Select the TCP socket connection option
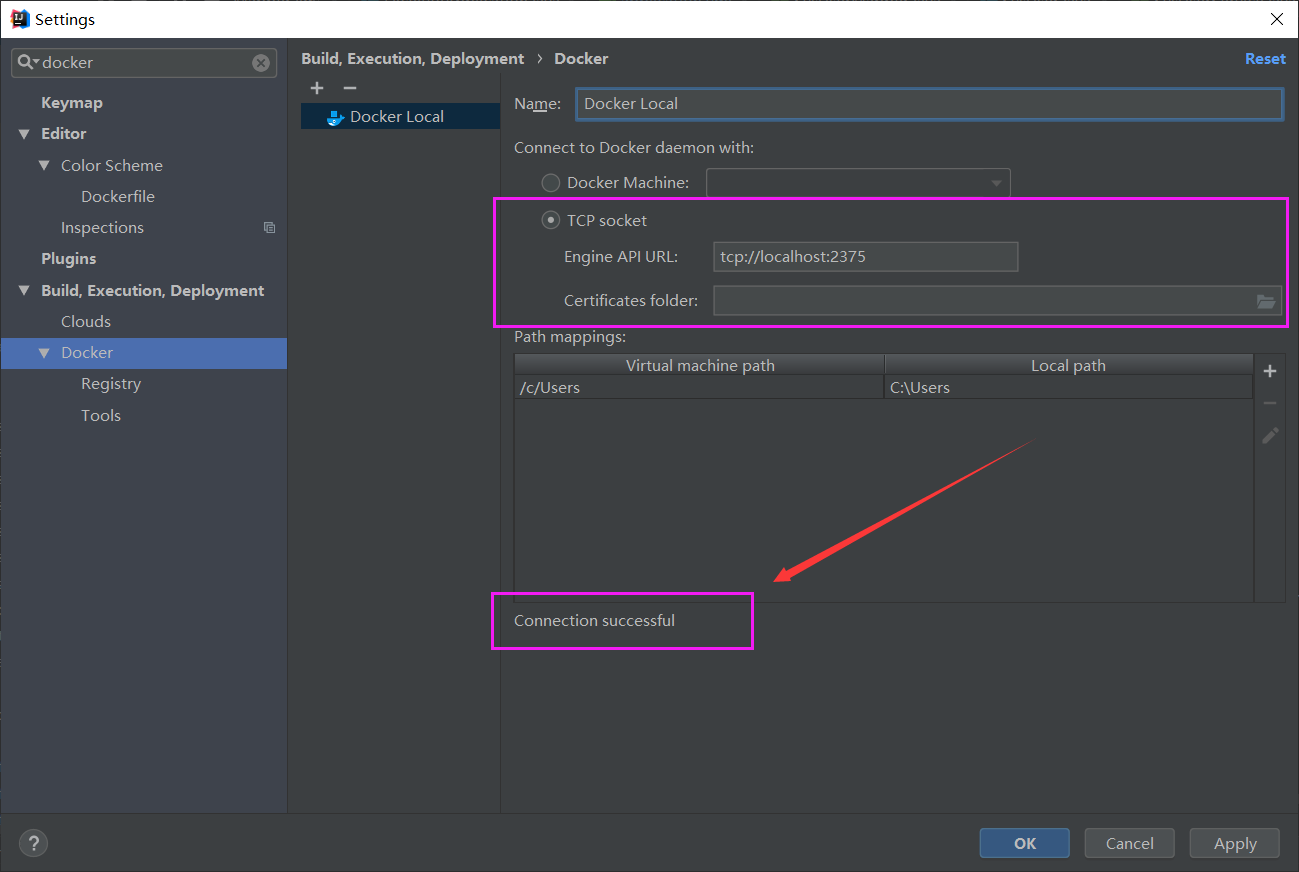1299x872 pixels. [550, 220]
